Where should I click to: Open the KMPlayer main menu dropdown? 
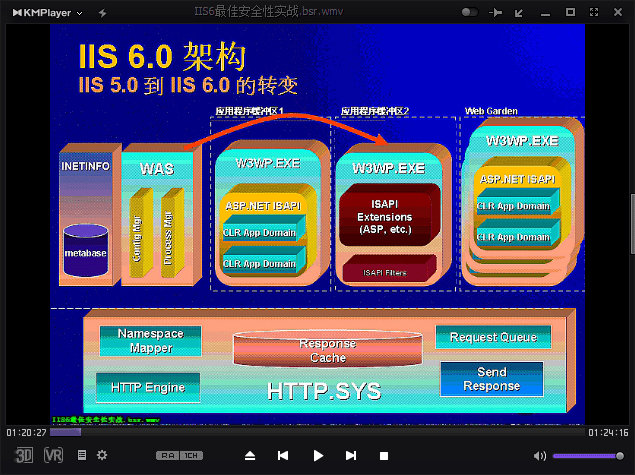47,13
